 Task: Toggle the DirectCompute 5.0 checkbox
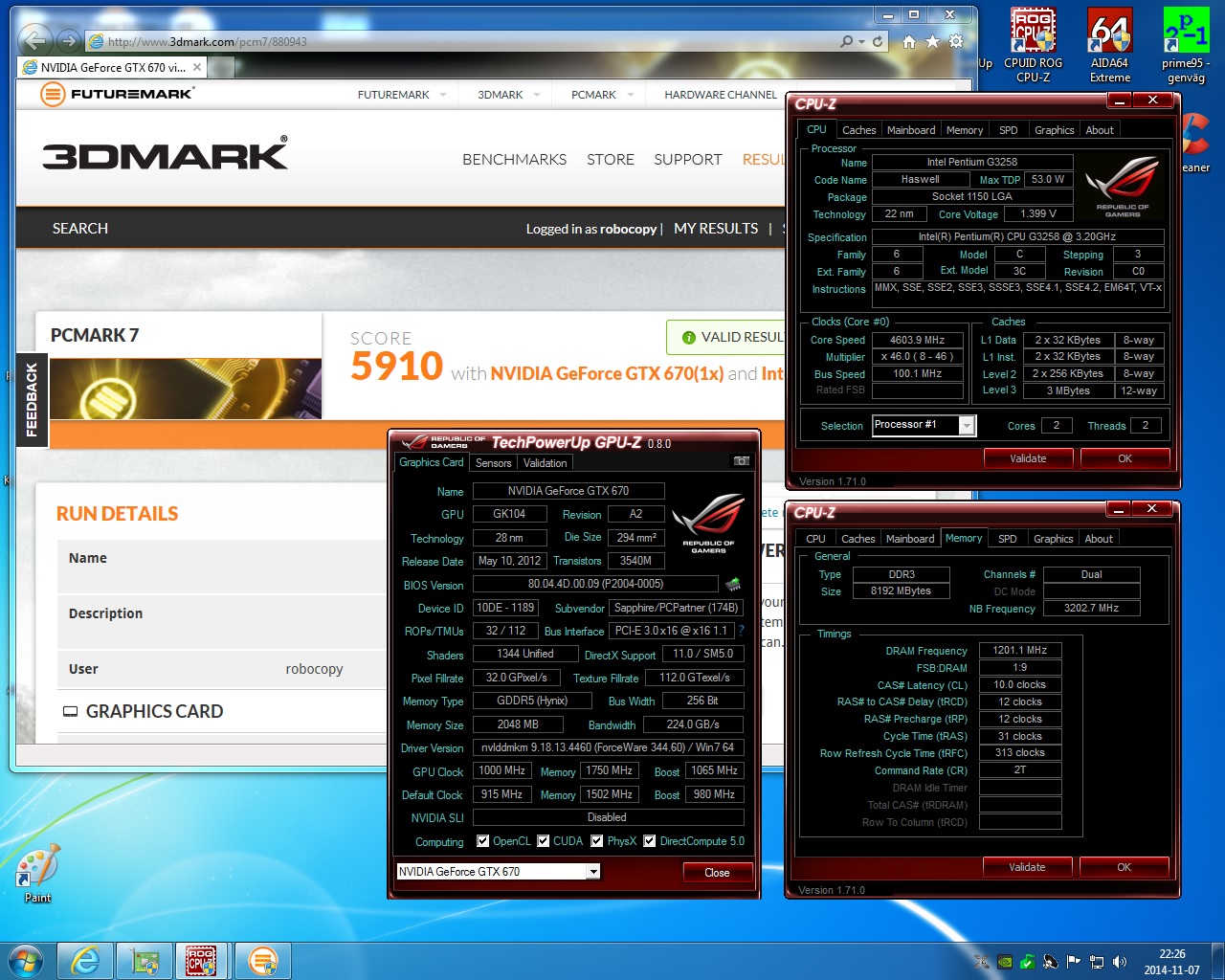pos(650,841)
